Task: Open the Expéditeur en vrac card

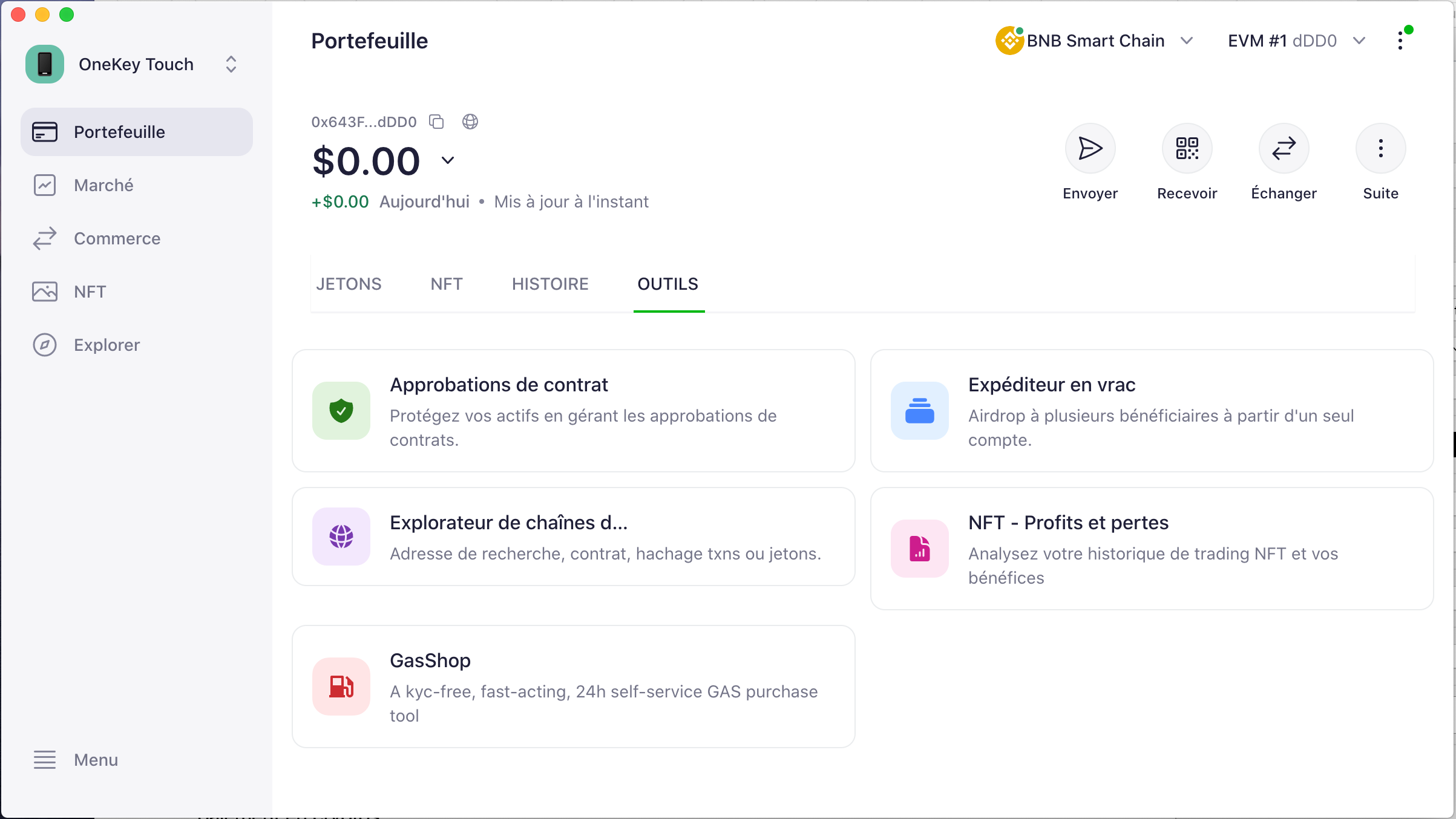Action: 1152,411
